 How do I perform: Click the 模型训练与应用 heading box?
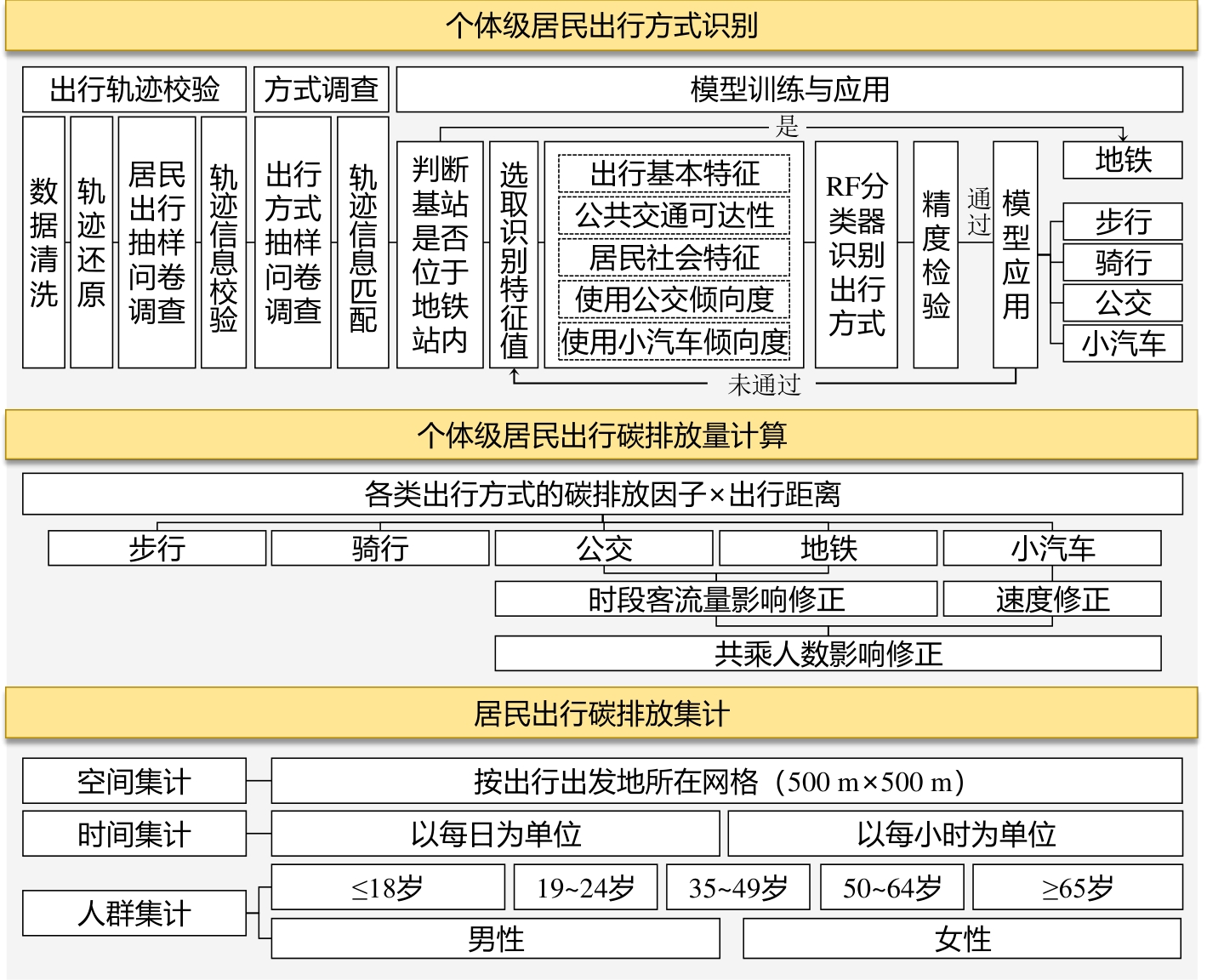click(x=789, y=89)
